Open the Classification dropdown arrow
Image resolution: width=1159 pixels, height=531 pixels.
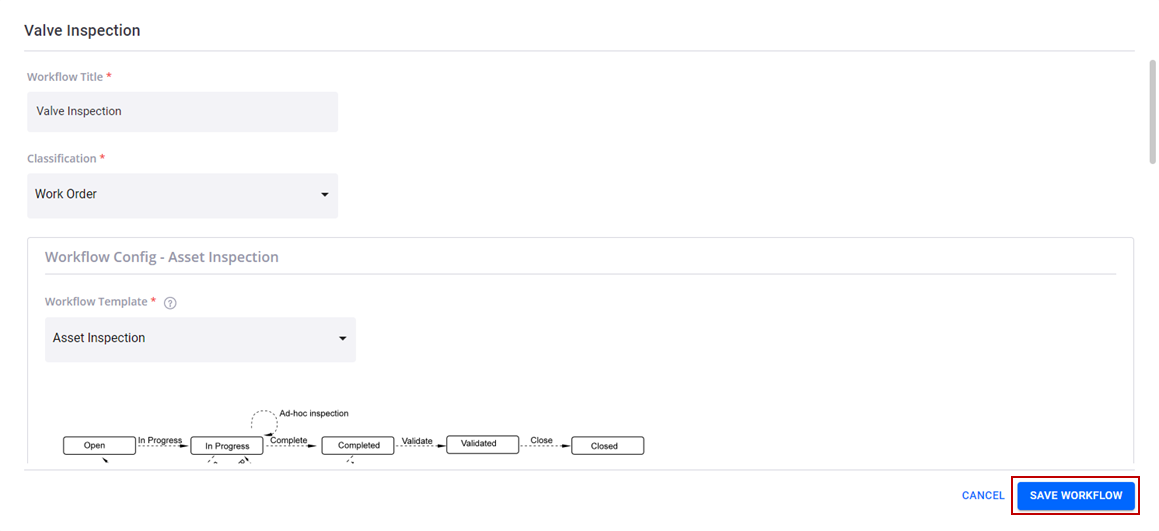pyautogui.click(x=324, y=195)
